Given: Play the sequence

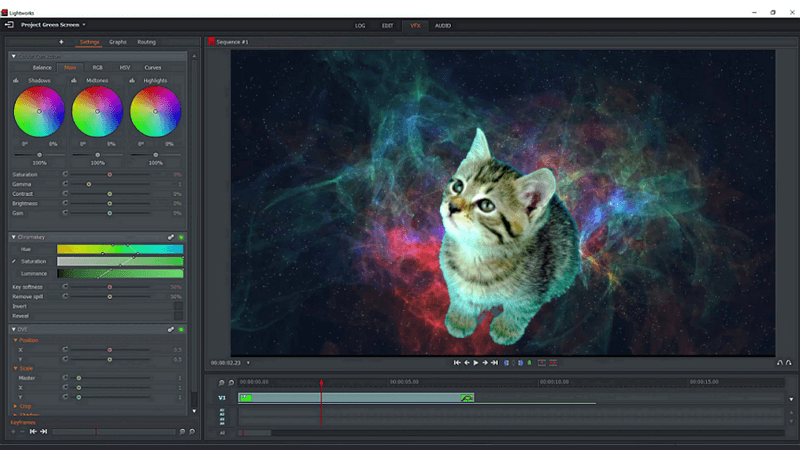Looking at the screenshot, I should coord(476,363).
